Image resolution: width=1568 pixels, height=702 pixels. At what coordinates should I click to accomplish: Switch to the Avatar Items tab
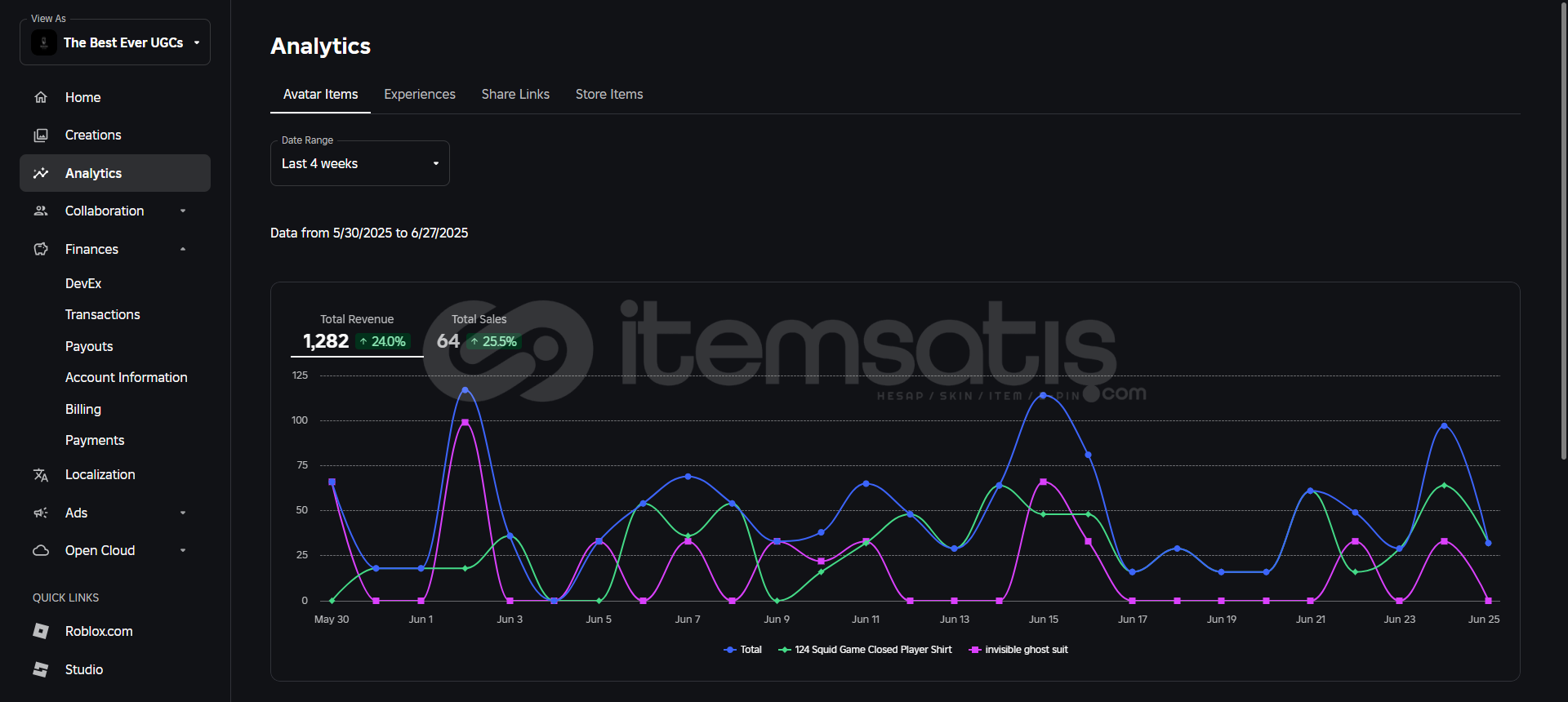(321, 94)
